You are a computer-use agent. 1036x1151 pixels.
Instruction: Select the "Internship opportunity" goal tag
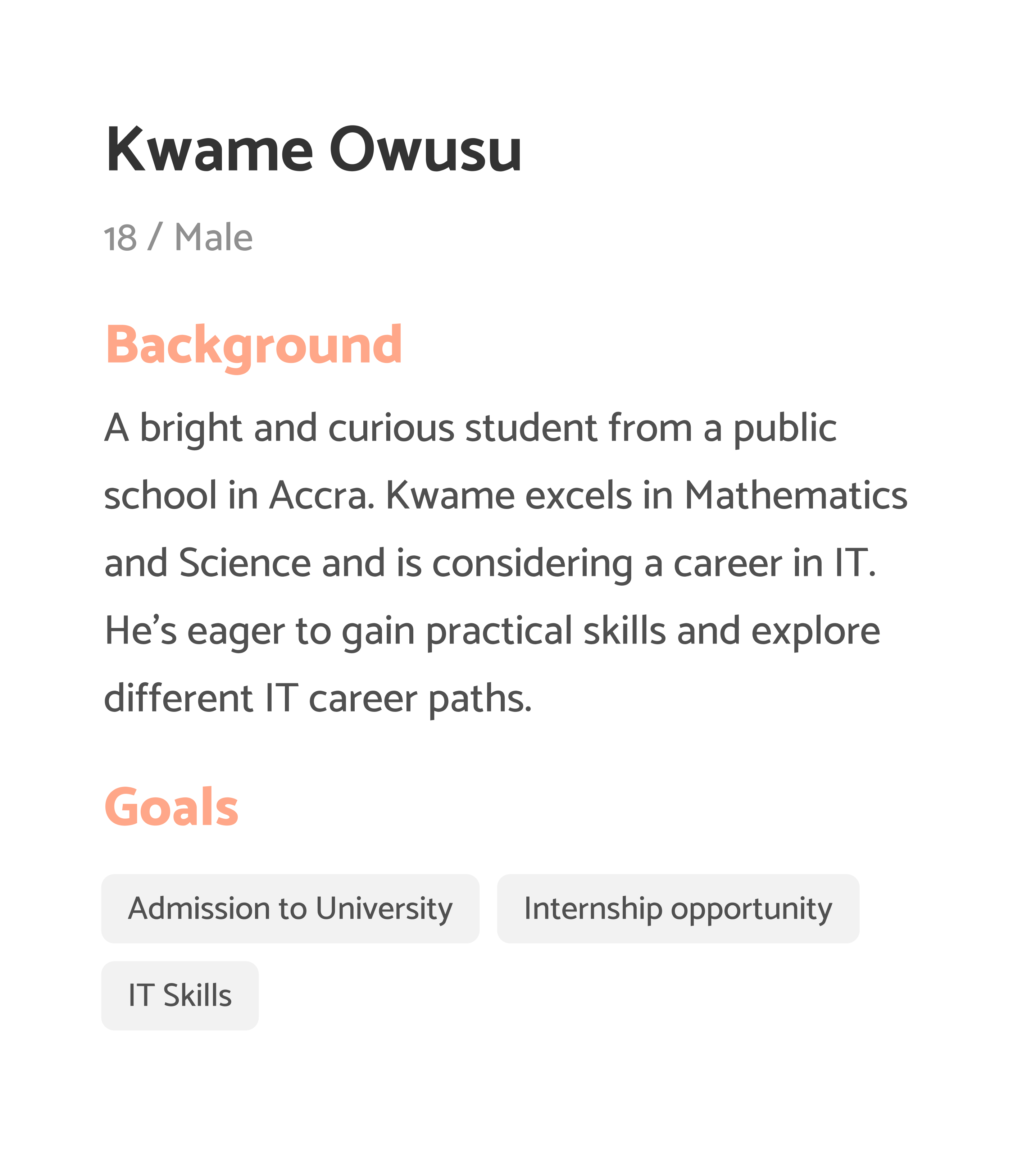point(677,909)
